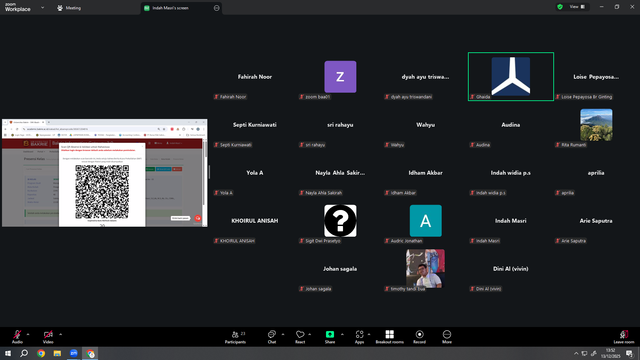Viewport: 640px width, 360px height.
Task: Open the Participants panel
Action: (x=236, y=337)
